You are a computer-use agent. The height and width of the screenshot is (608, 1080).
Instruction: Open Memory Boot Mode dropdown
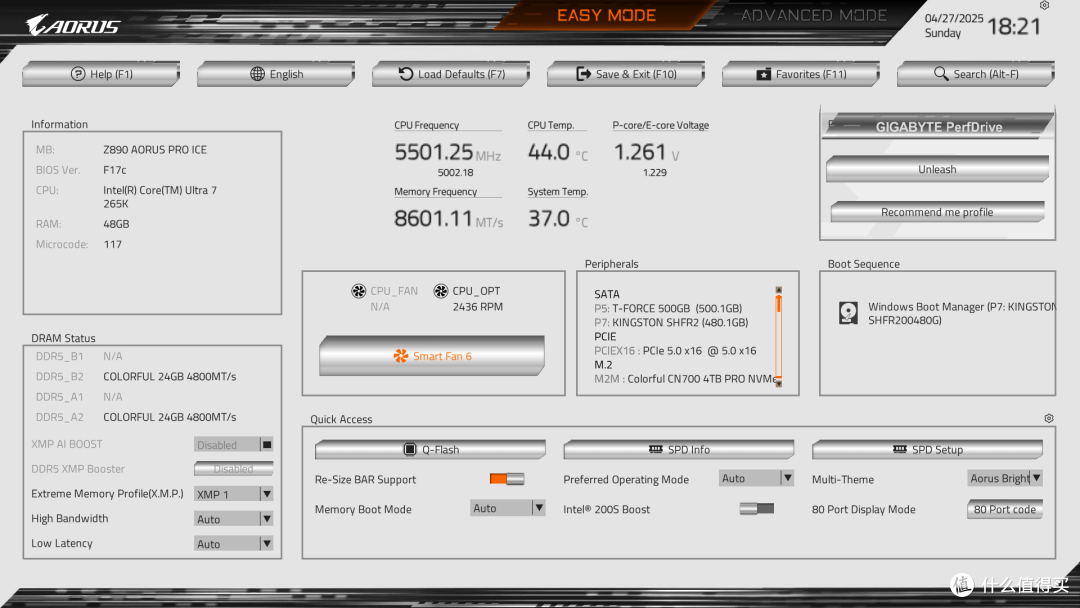click(x=508, y=508)
